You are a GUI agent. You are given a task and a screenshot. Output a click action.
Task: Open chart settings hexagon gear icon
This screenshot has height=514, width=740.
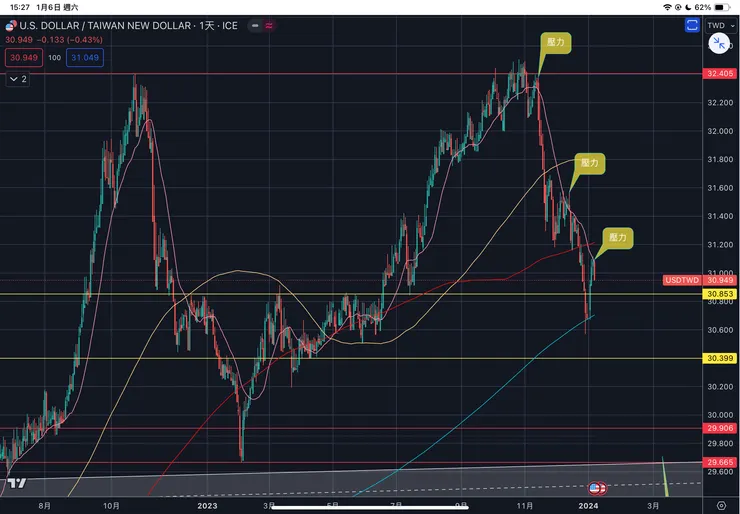tap(721, 506)
